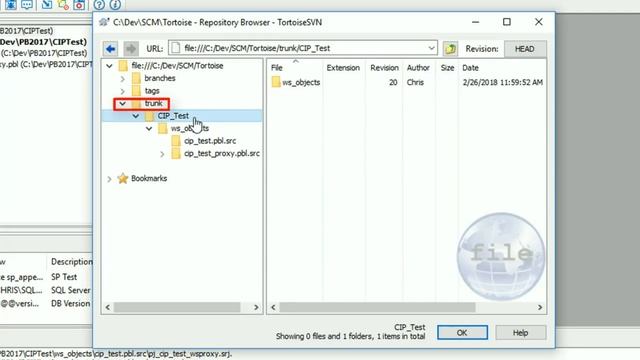Click Description column header in background window
640x360 pixels.
pyautogui.click(x=71, y=262)
